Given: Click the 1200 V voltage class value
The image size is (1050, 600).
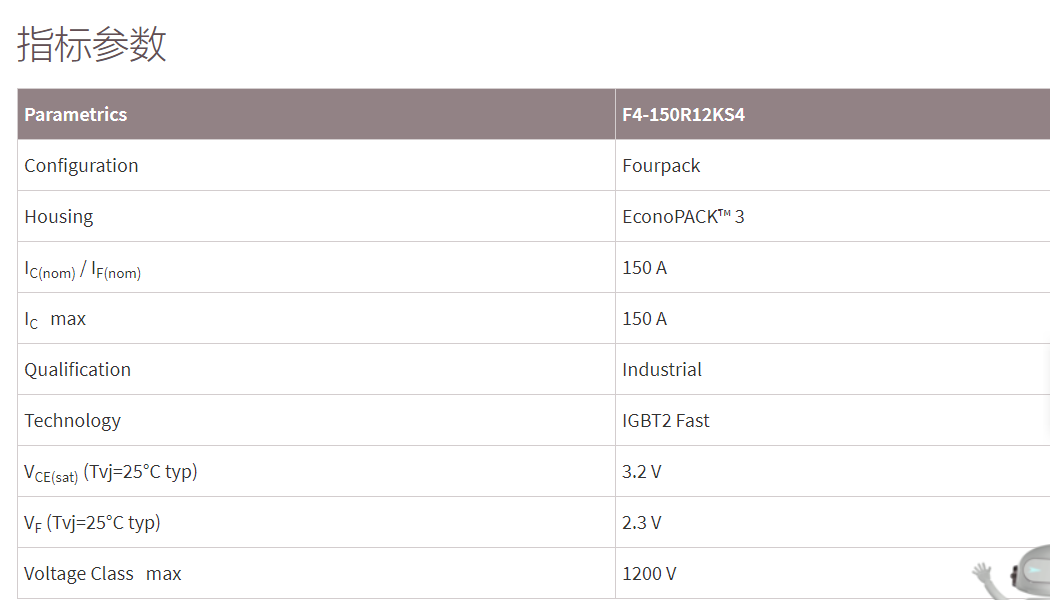Looking at the screenshot, I should (x=649, y=573).
